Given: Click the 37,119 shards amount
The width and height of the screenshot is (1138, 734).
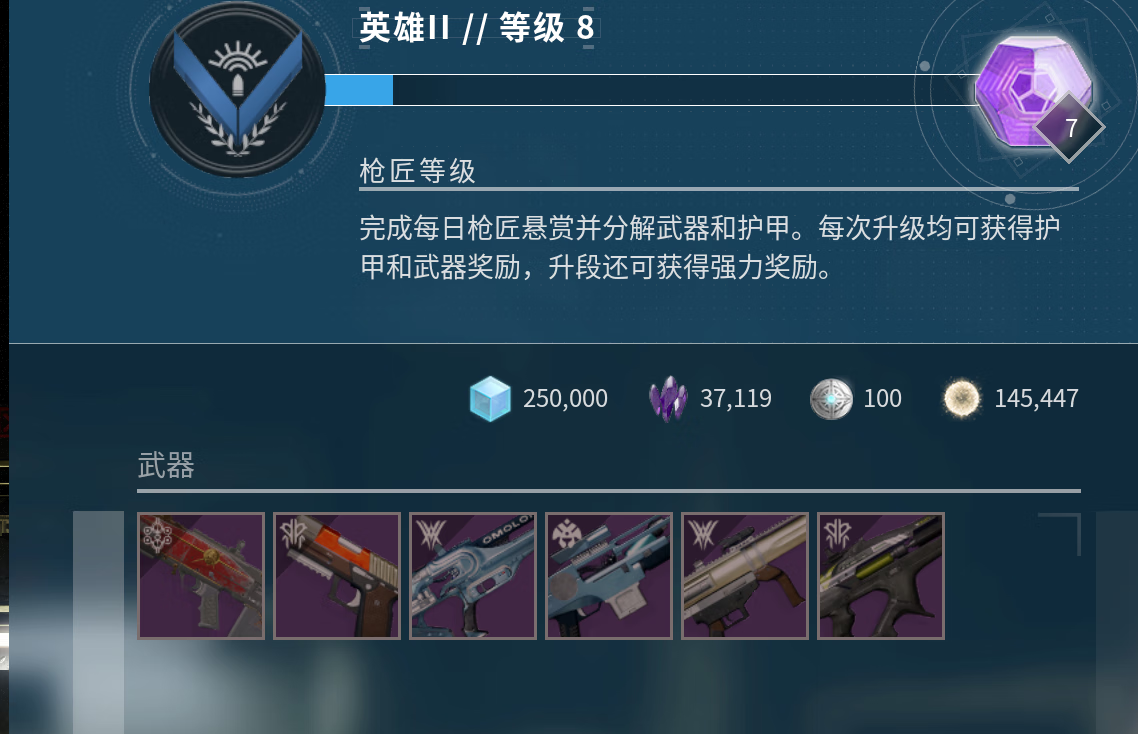Looking at the screenshot, I should pyautogui.click(x=735, y=399).
